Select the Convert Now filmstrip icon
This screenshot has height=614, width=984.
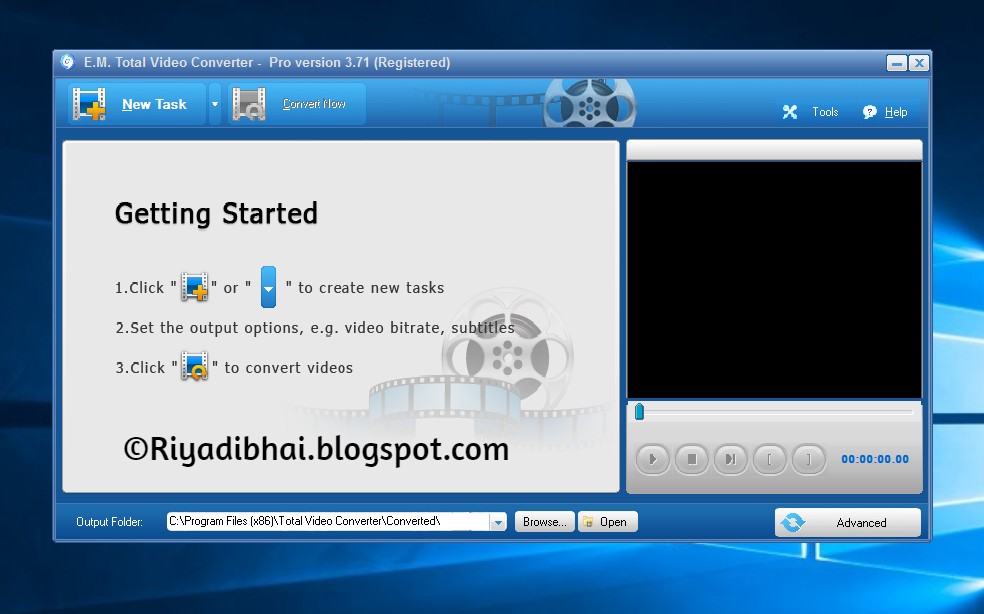[247, 103]
